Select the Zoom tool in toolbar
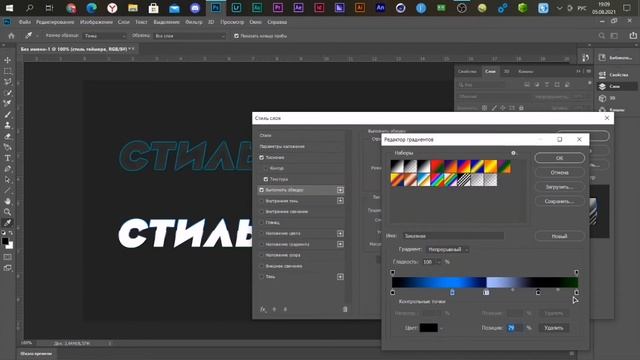Screen dimensions: 640x360 pos(7,212)
